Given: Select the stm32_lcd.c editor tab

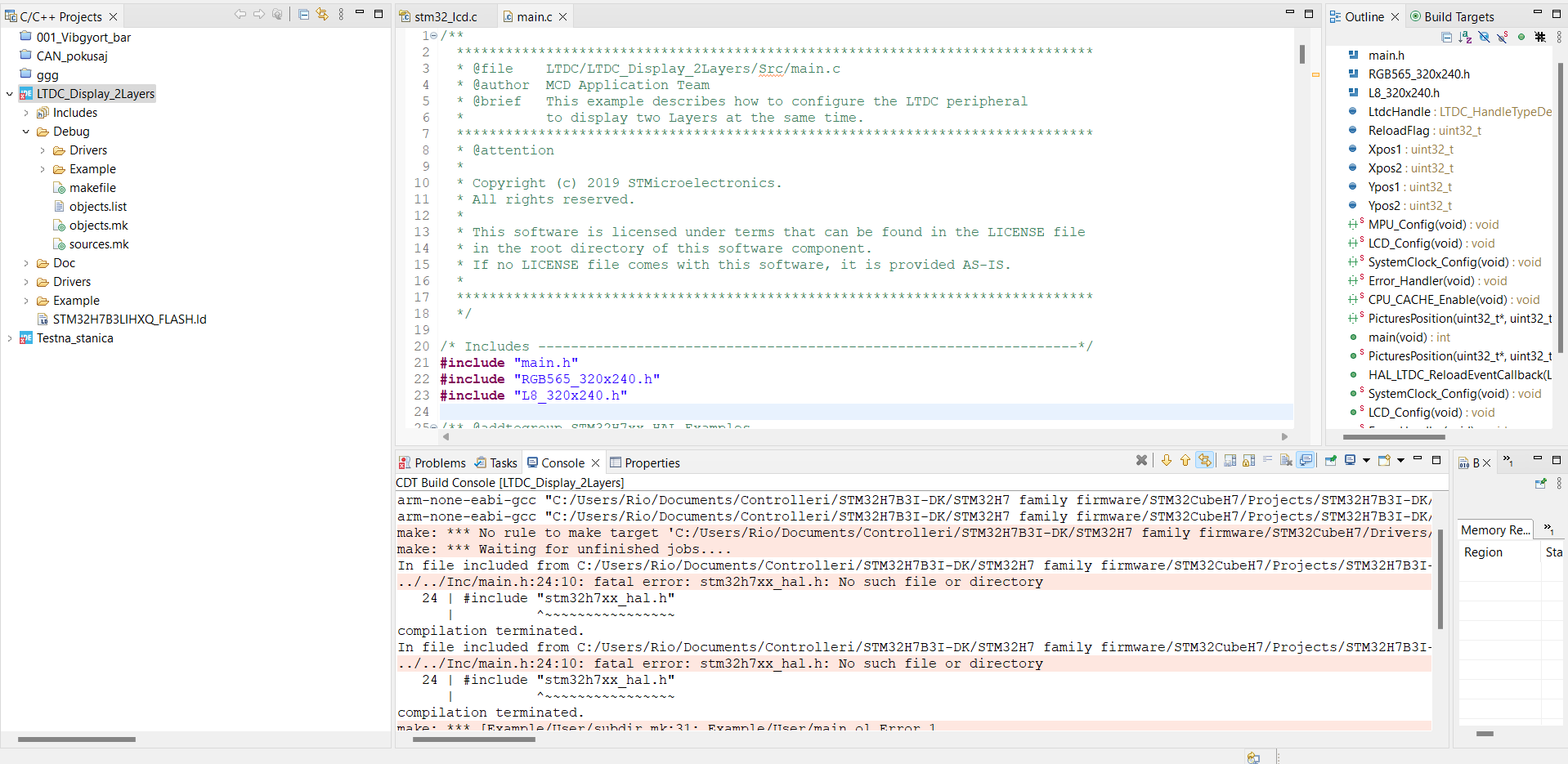Looking at the screenshot, I should (x=444, y=16).
